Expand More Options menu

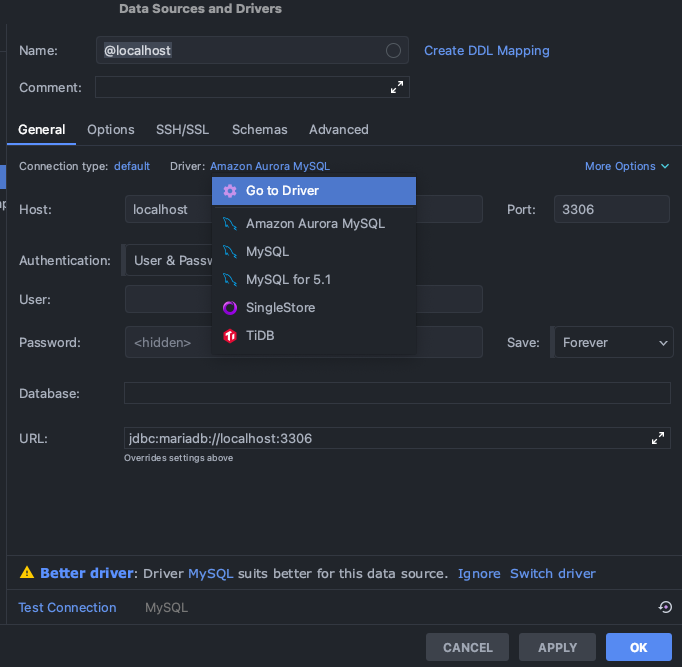(627, 166)
